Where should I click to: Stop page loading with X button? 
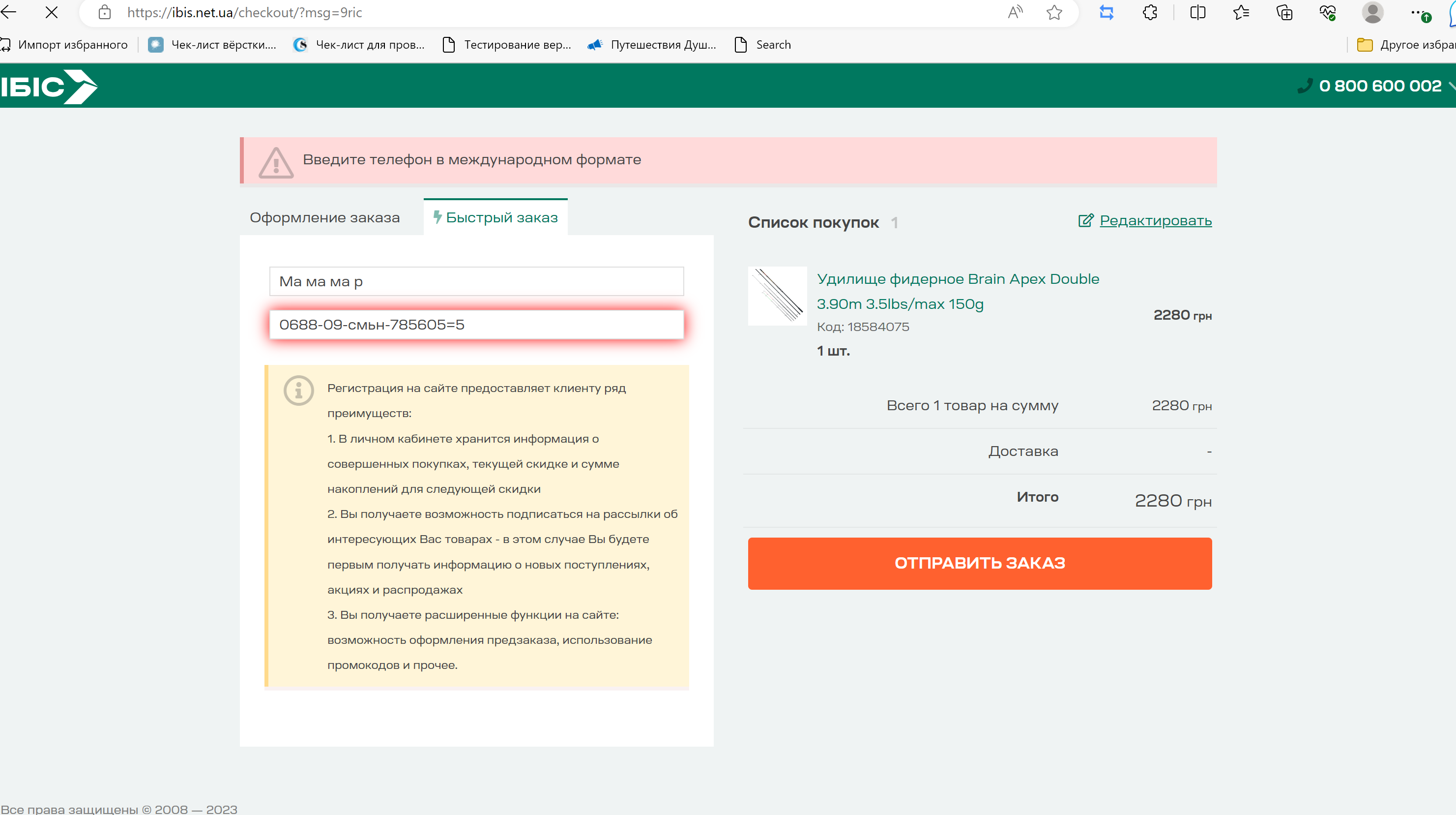52,12
